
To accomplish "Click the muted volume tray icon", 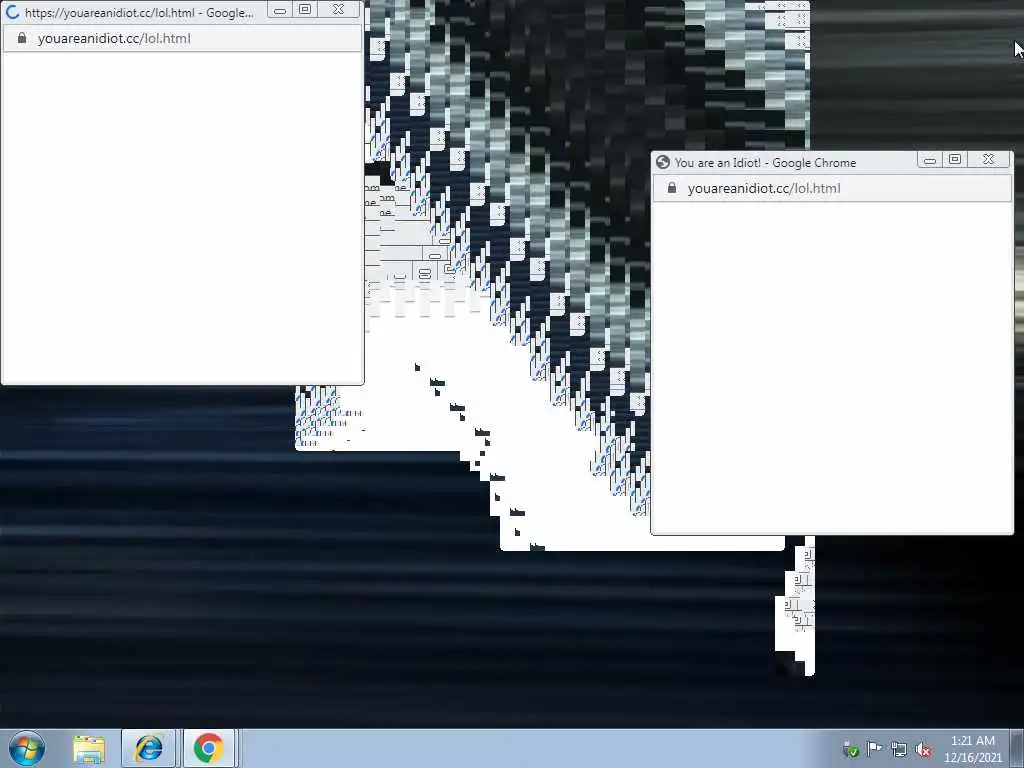I will point(923,750).
